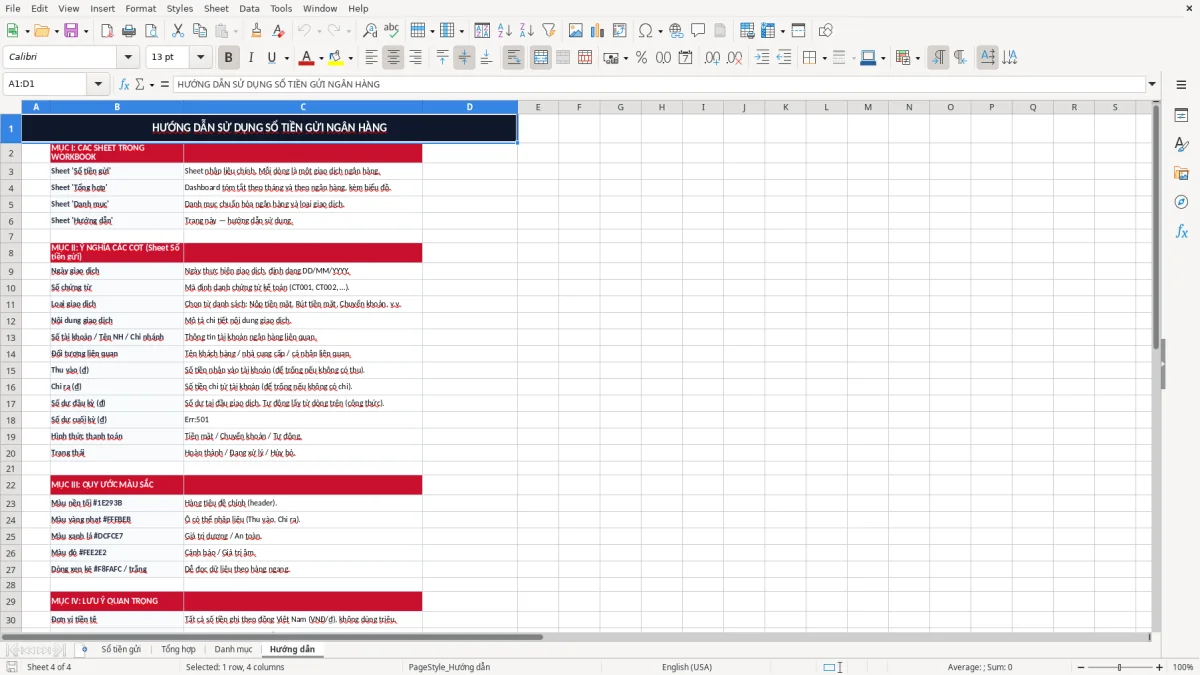Click the Sort Descending icon
The image size is (1200, 675).
click(526, 31)
